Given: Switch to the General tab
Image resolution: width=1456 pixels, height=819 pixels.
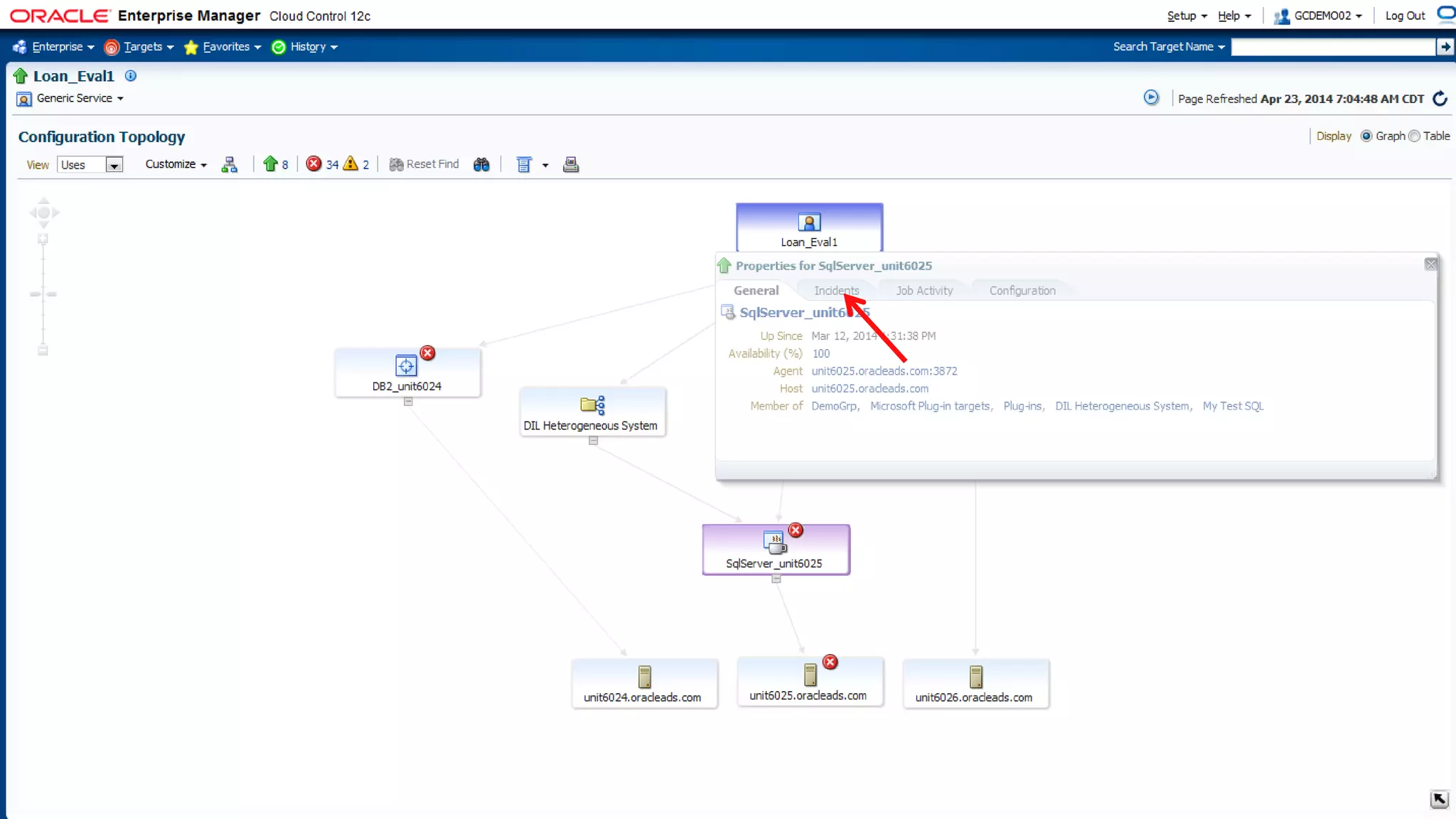Looking at the screenshot, I should (x=756, y=290).
